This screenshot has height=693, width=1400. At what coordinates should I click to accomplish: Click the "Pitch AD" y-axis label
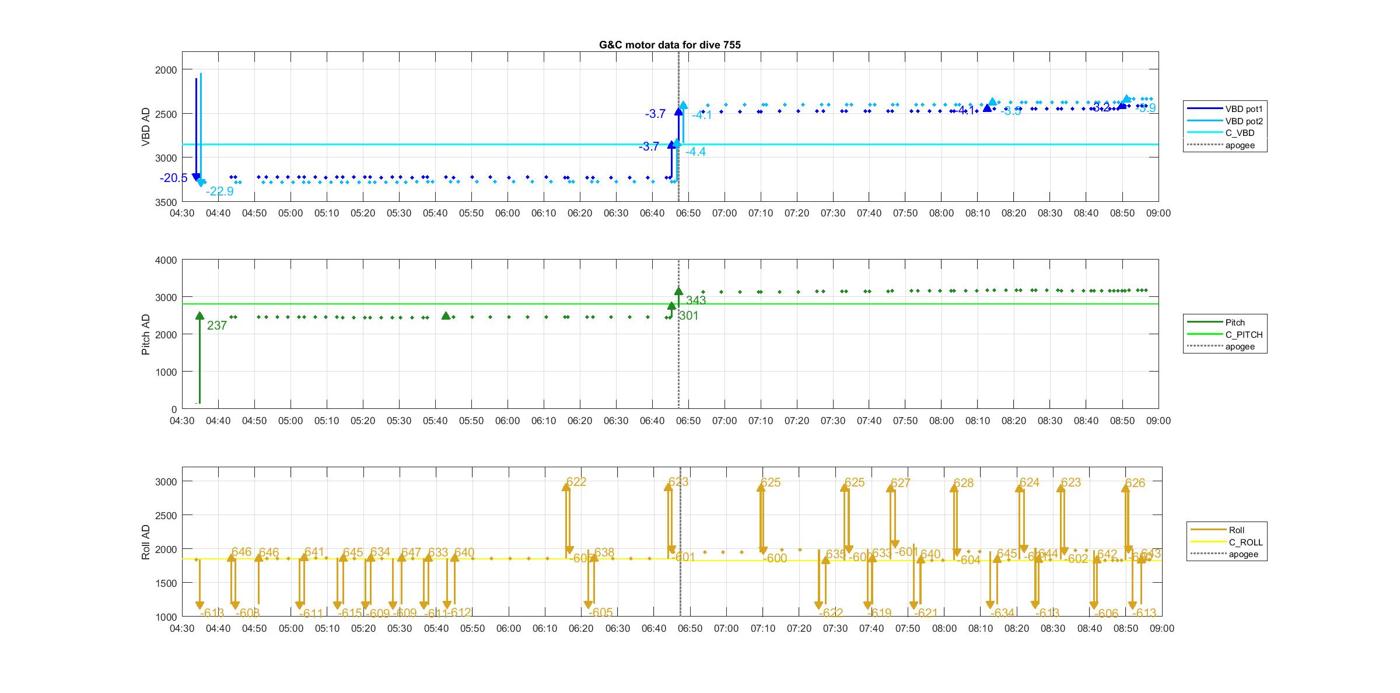tap(145, 334)
